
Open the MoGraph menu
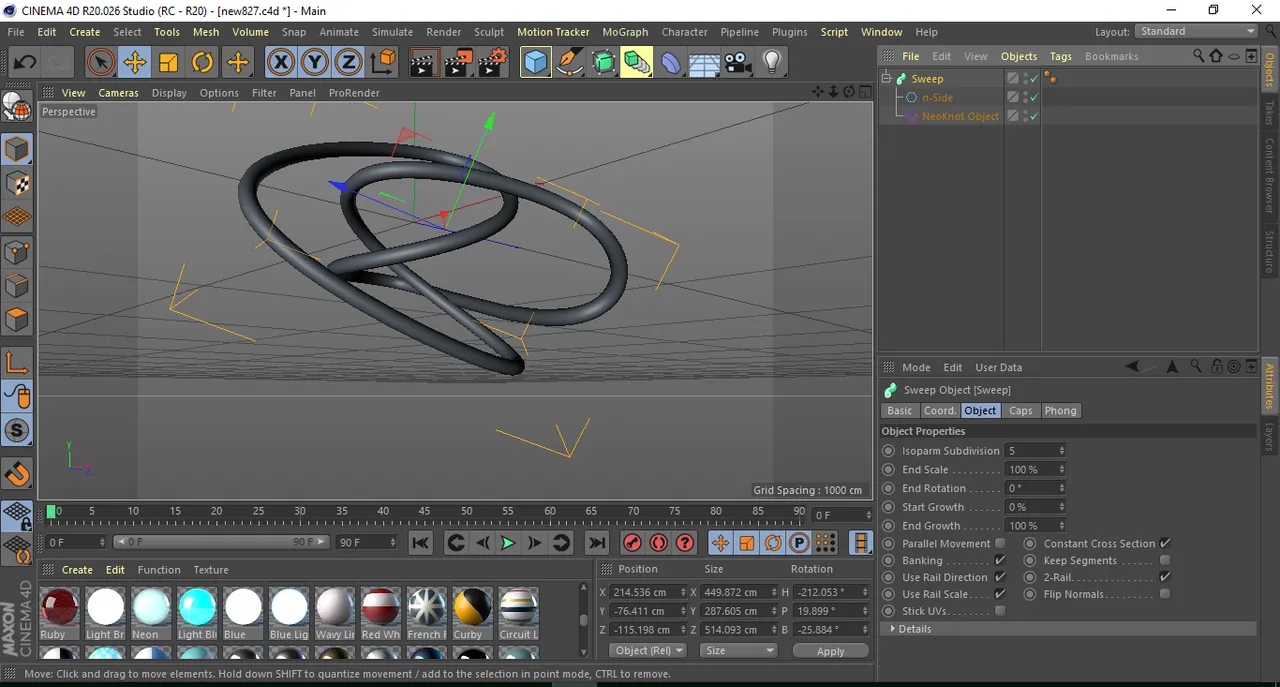pyautogui.click(x=625, y=32)
